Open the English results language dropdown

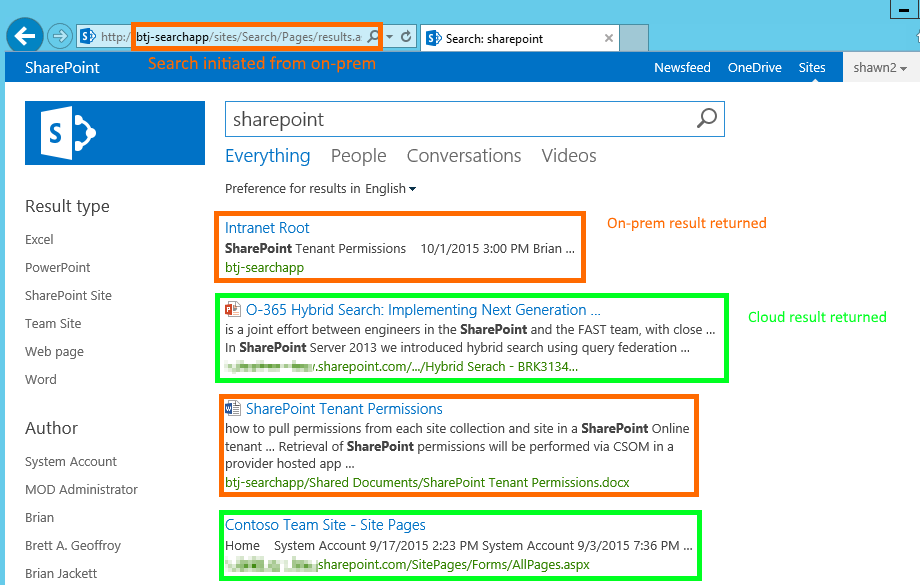coord(391,188)
